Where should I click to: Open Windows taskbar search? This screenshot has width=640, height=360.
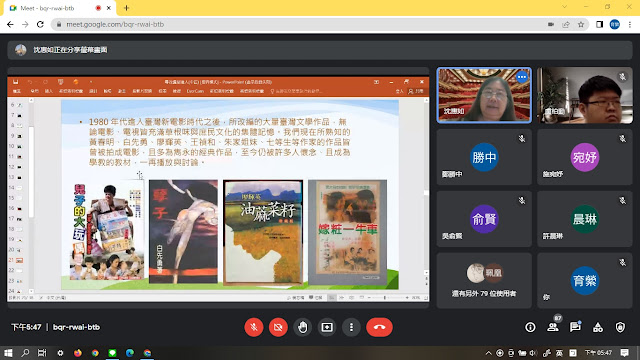(25, 353)
